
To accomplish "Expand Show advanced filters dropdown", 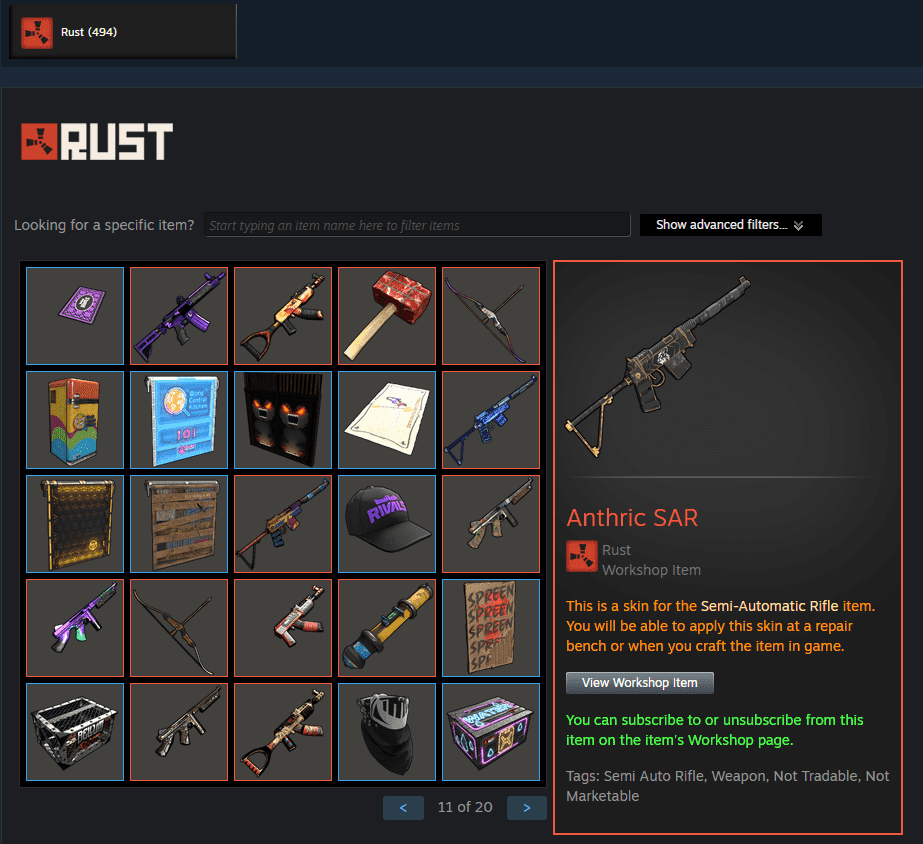I will tap(731, 225).
